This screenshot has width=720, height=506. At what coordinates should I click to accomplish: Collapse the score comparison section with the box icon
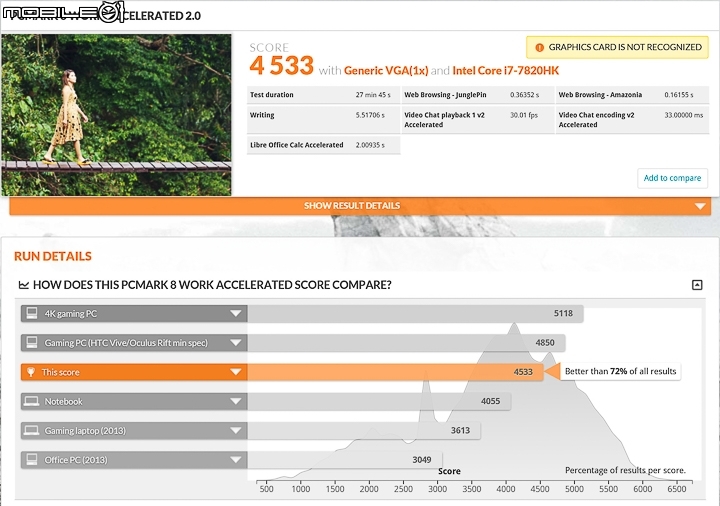point(697,285)
